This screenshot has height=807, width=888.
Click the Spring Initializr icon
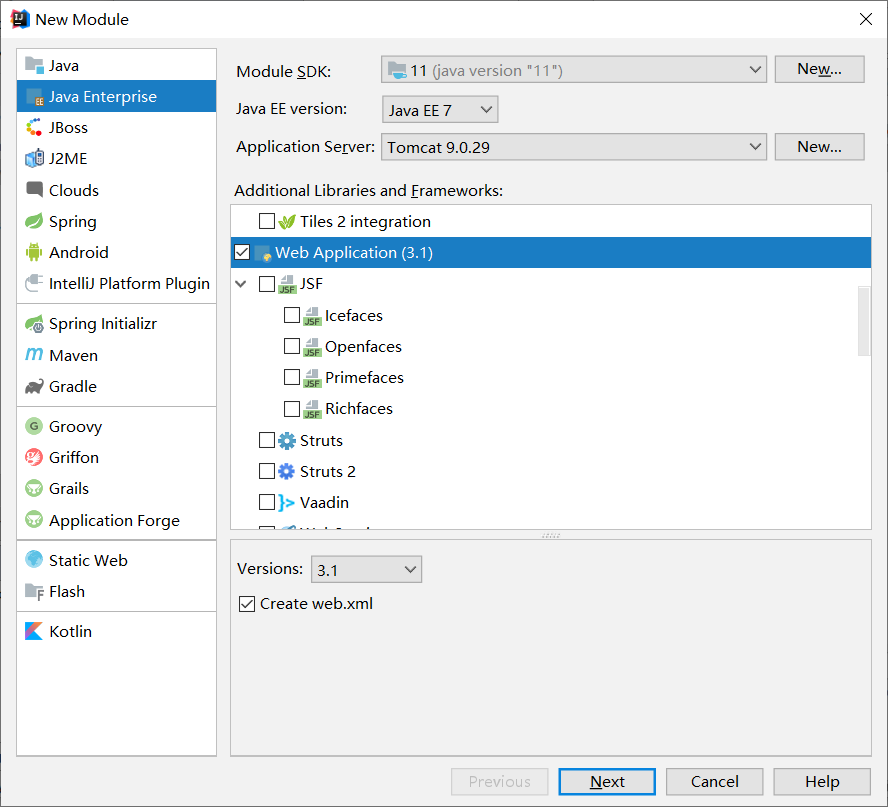coord(34,324)
